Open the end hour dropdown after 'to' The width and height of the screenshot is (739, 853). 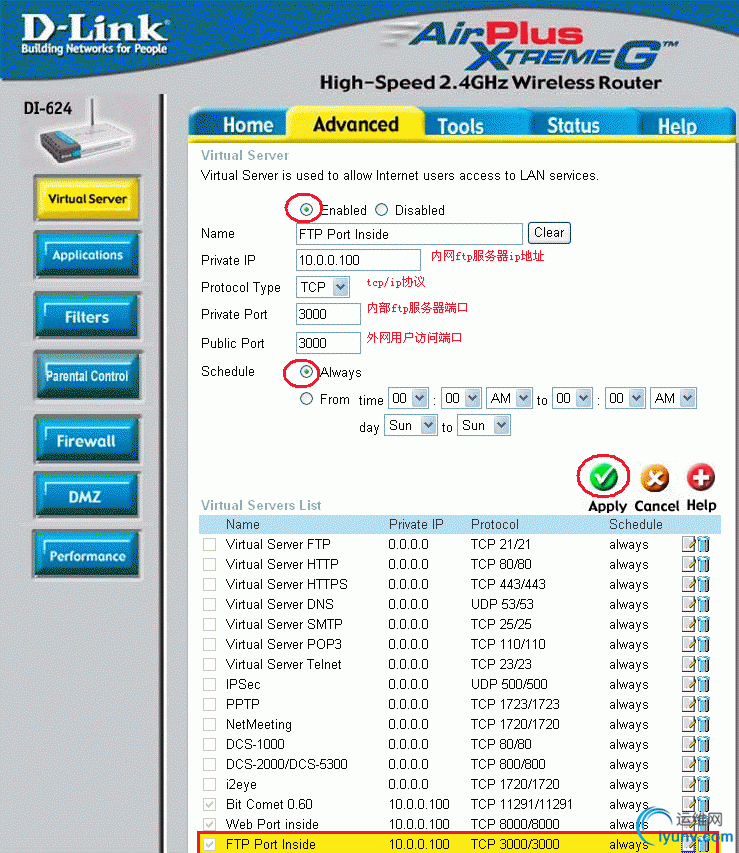(x=572, y=398)
